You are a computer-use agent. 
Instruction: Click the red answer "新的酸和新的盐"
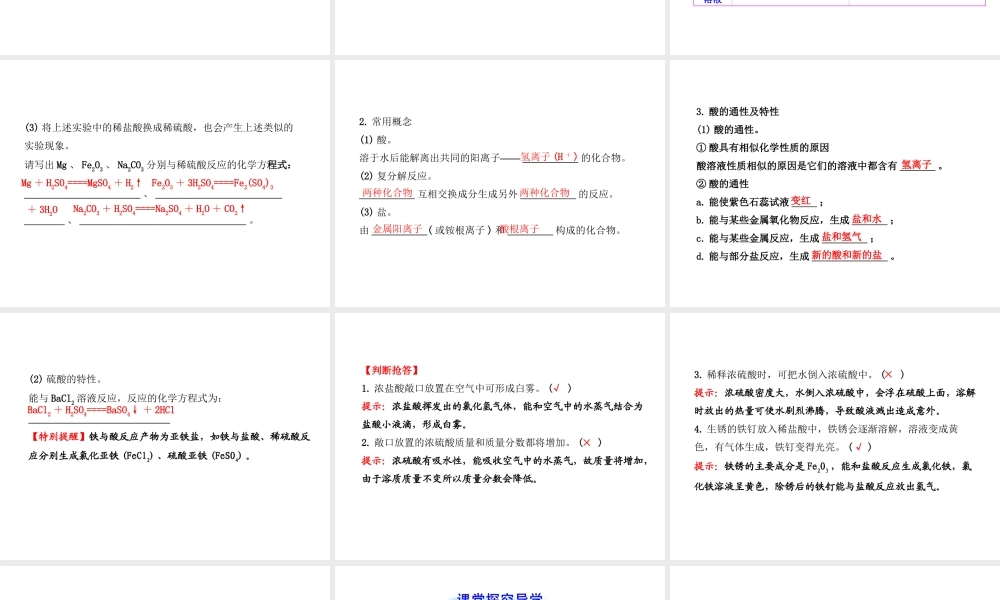(x=847, y=255)
